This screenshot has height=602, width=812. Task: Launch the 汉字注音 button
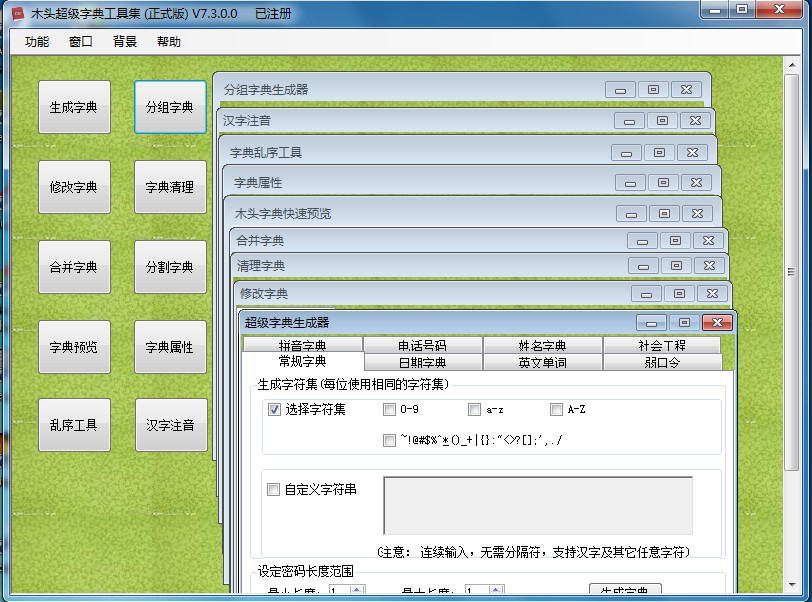click(x=171, y=425)
